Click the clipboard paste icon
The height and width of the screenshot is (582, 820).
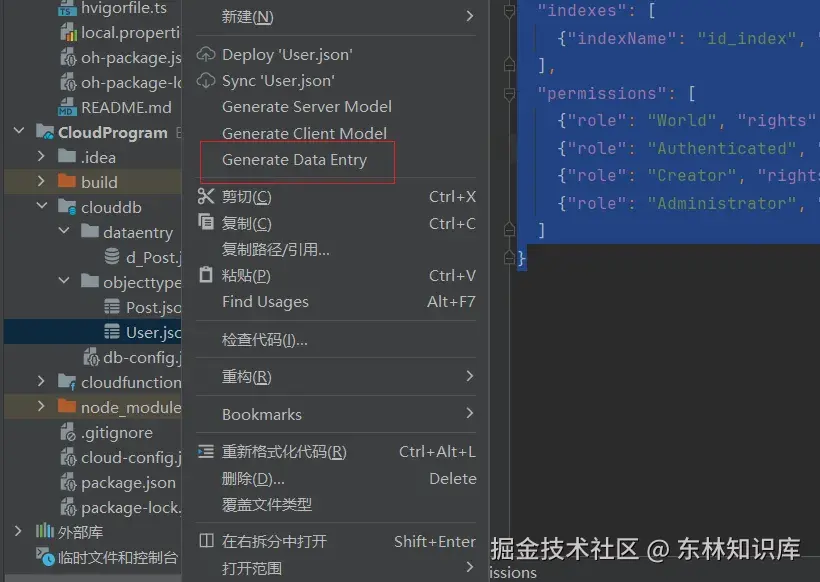click(x=206, y=275)
